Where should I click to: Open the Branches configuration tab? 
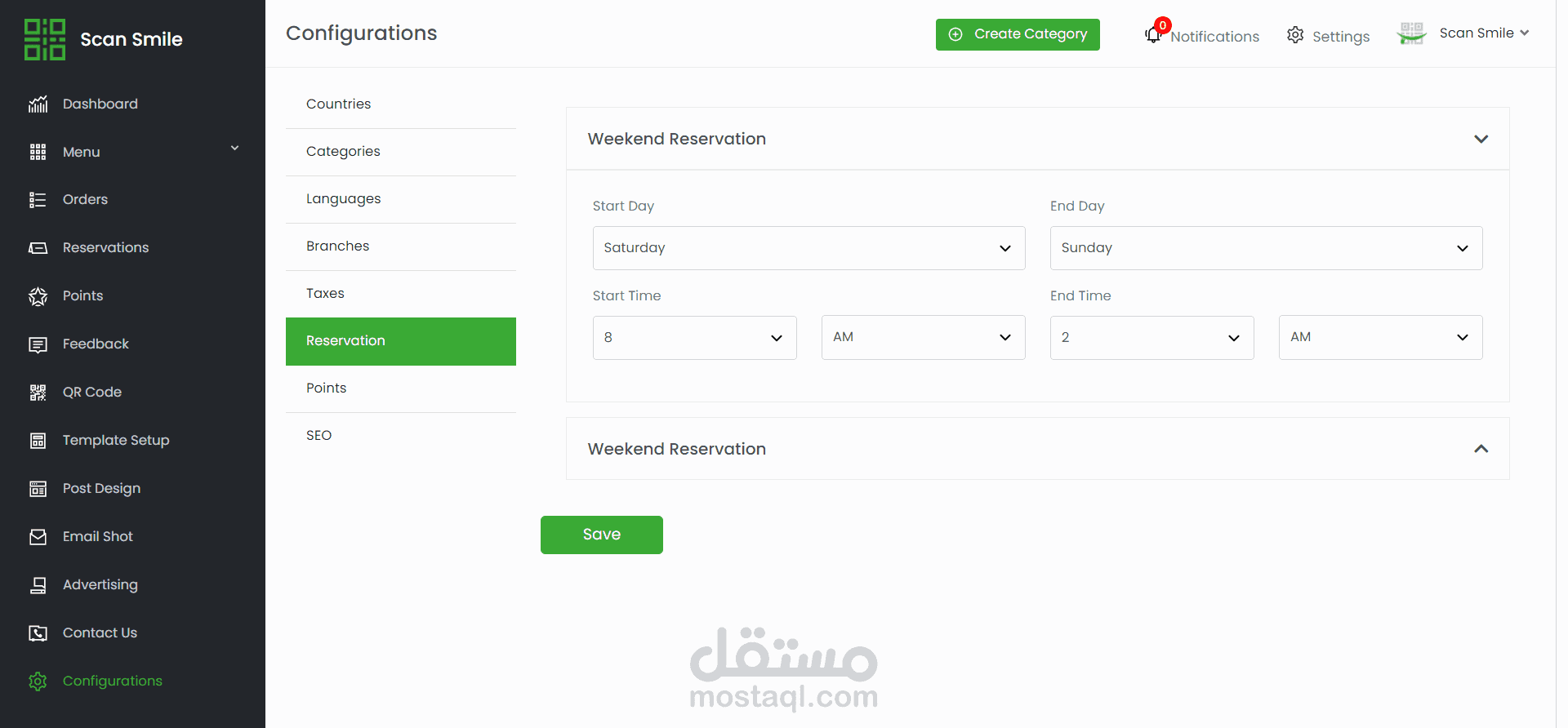pyautogui.click(x=338, y=246)
